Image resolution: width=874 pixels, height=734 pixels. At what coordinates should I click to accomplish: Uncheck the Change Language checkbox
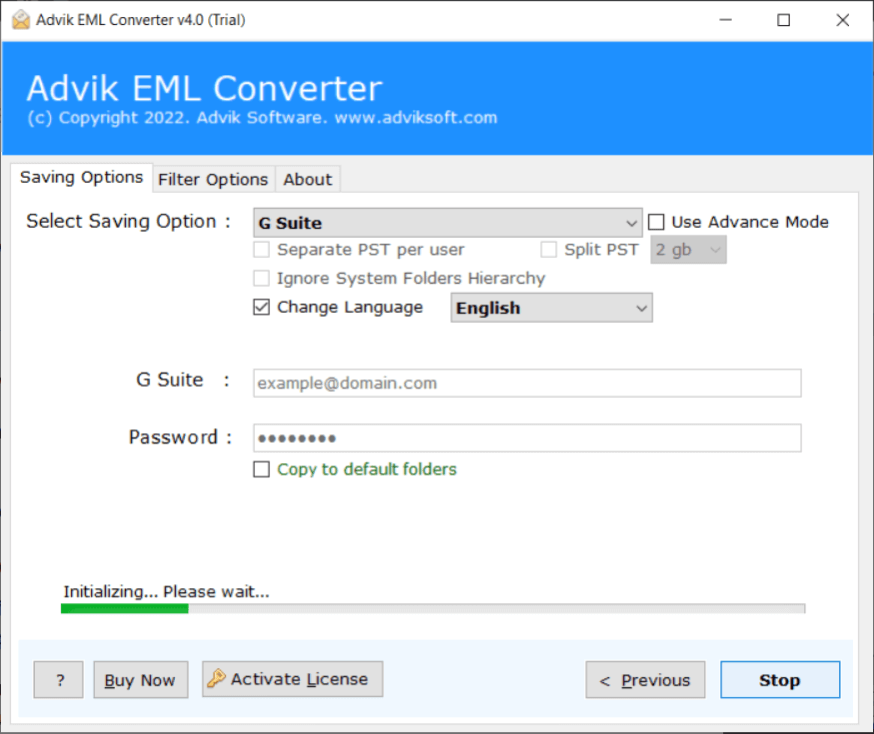261,307
